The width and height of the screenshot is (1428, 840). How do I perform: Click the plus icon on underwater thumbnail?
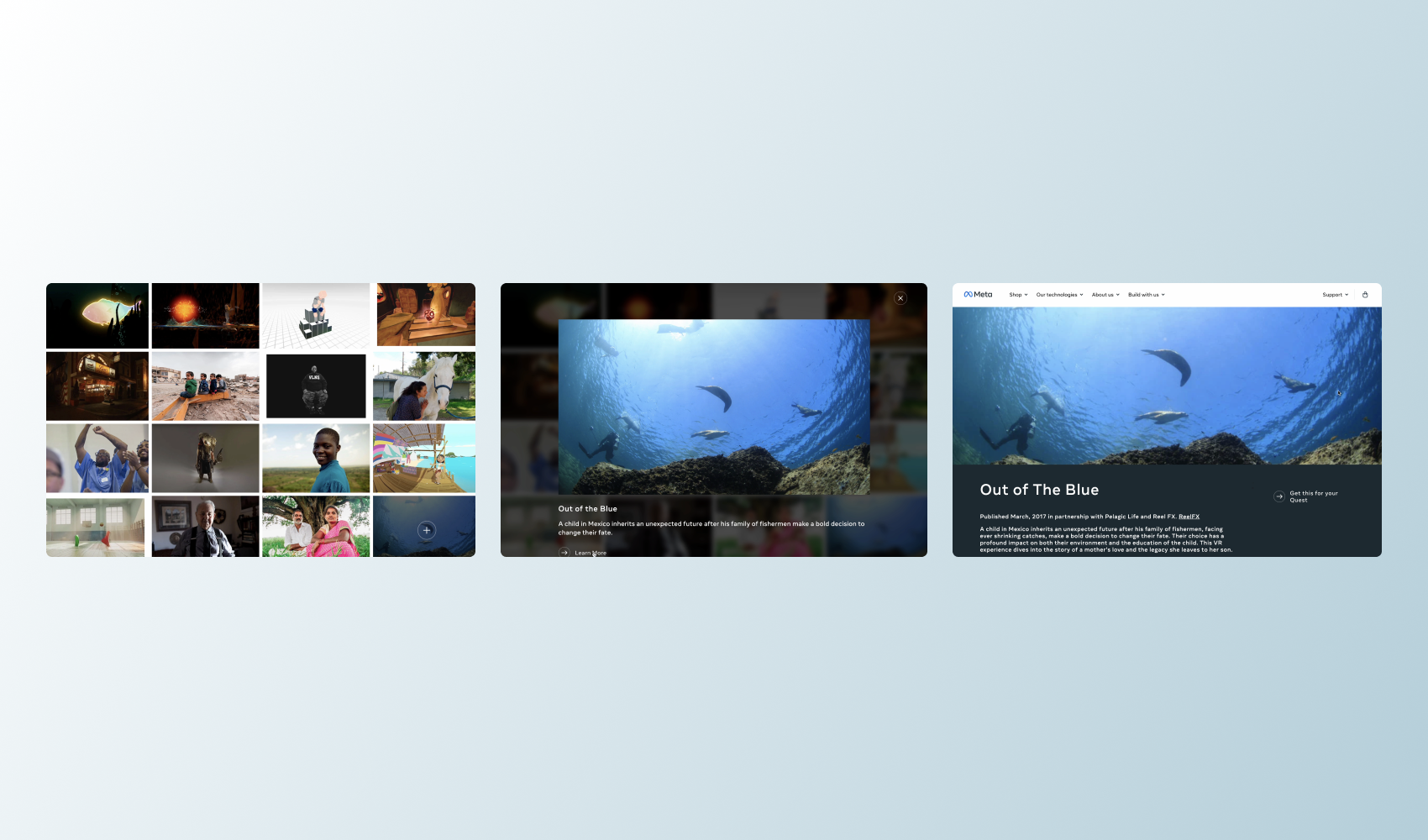tap(427, 530)
